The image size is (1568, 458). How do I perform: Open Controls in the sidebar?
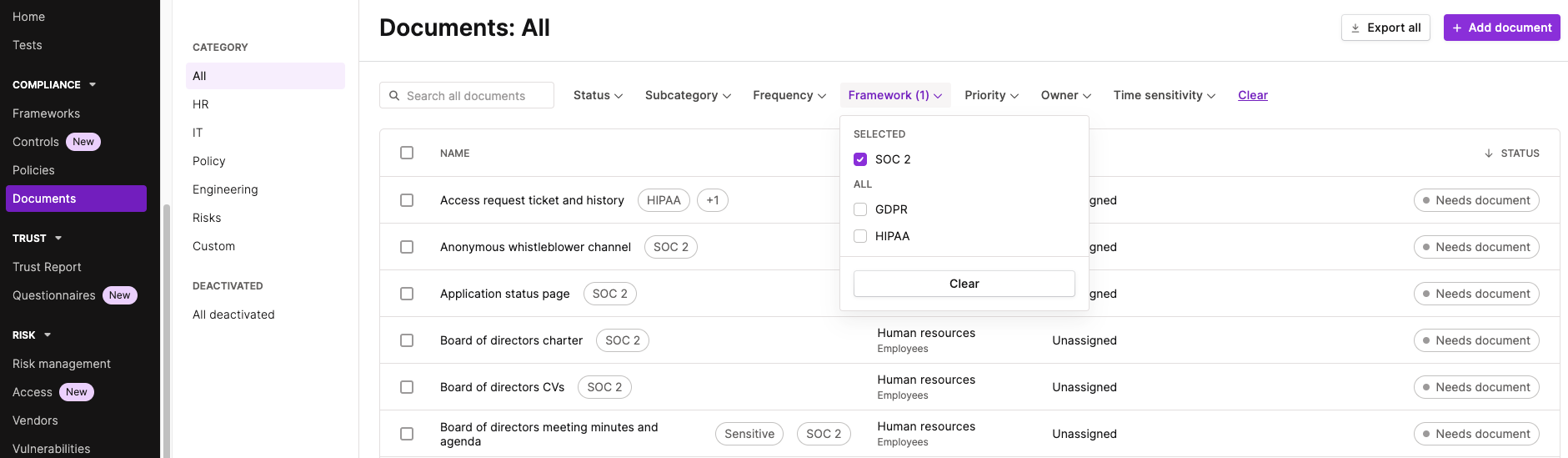tap(36, 142)
